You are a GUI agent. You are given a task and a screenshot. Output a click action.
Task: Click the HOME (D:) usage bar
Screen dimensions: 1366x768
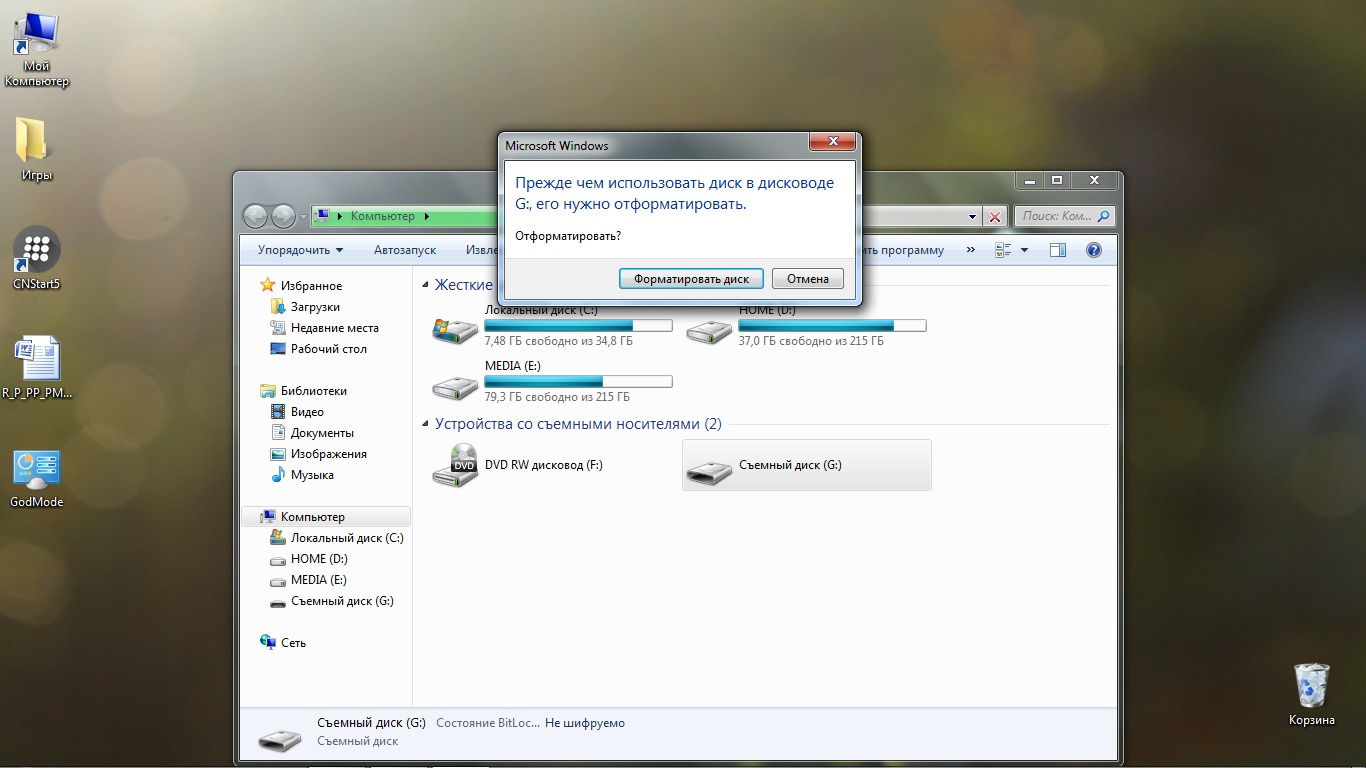[x=832, y=326]
